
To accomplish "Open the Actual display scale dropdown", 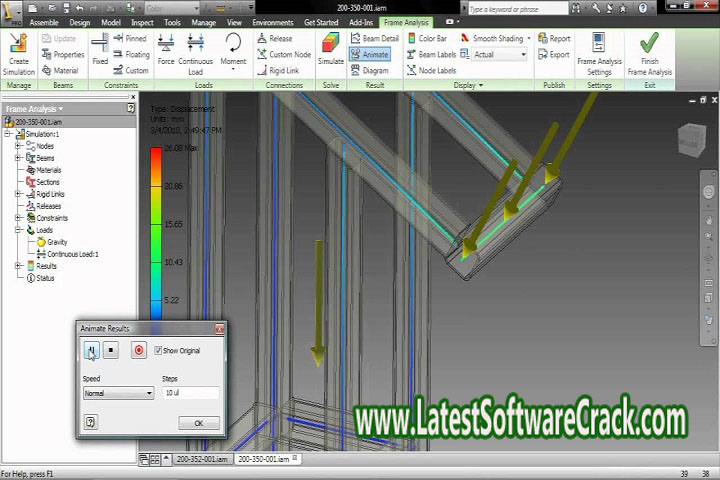I will [x=498, y=55].
